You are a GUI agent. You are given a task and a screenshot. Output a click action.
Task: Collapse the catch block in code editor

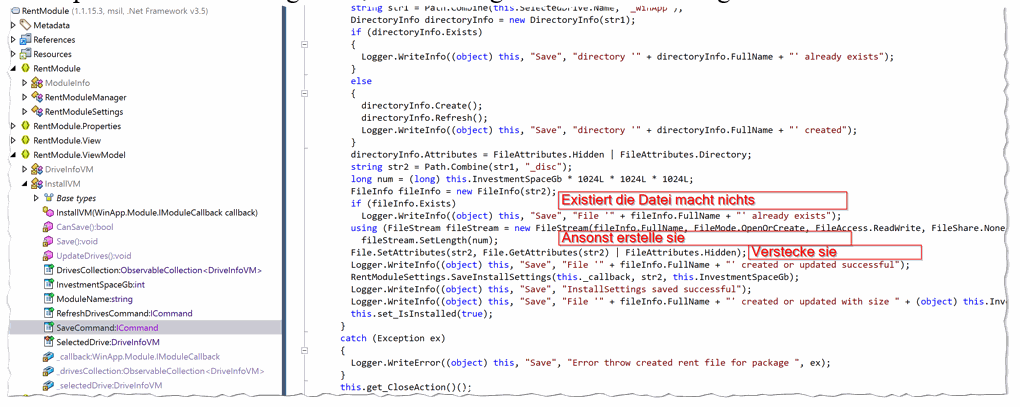pos(305,350)
